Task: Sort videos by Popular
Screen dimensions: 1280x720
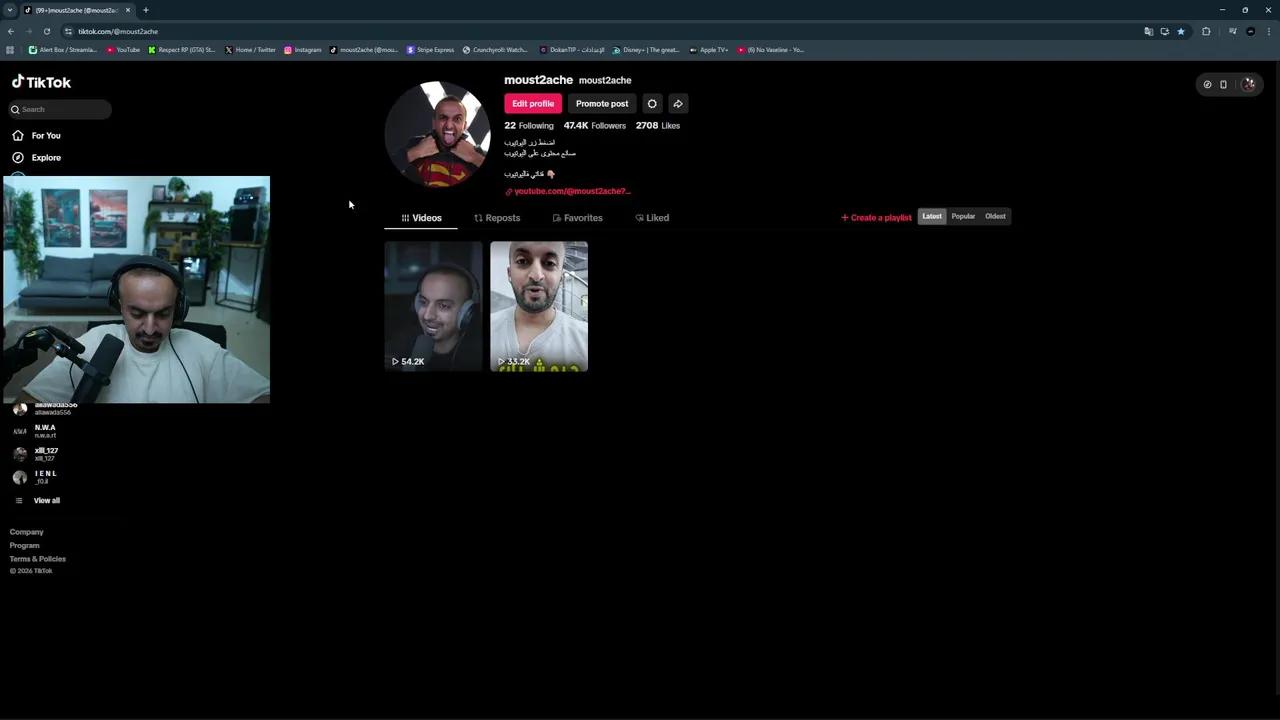Action: click(963, 216)
